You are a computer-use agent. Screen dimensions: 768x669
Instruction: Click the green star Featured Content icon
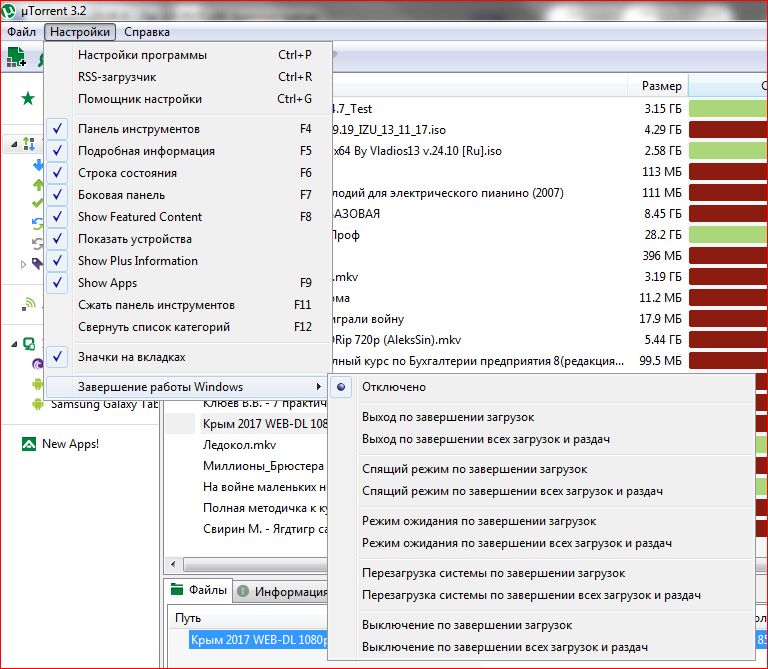[28, 98]
